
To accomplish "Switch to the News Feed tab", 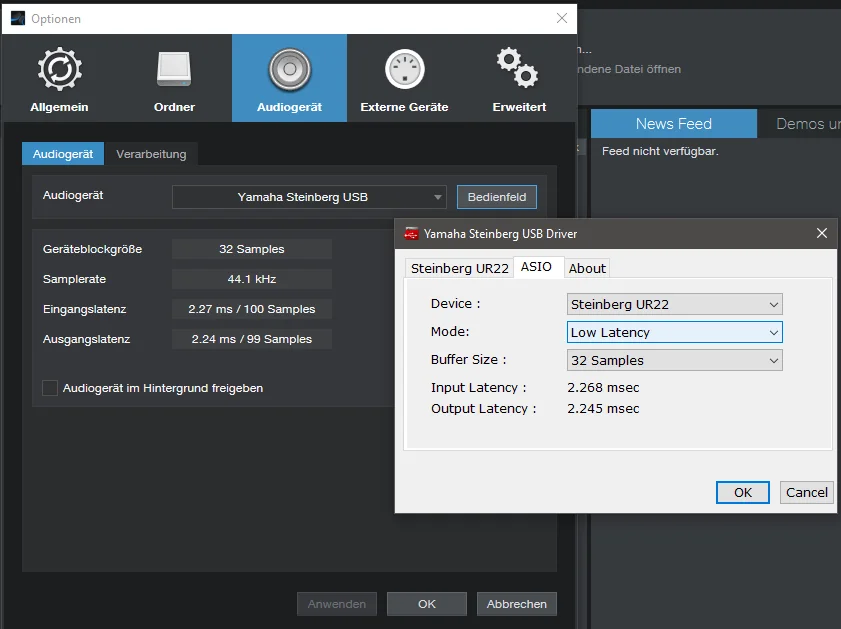I will click(674, 124).
